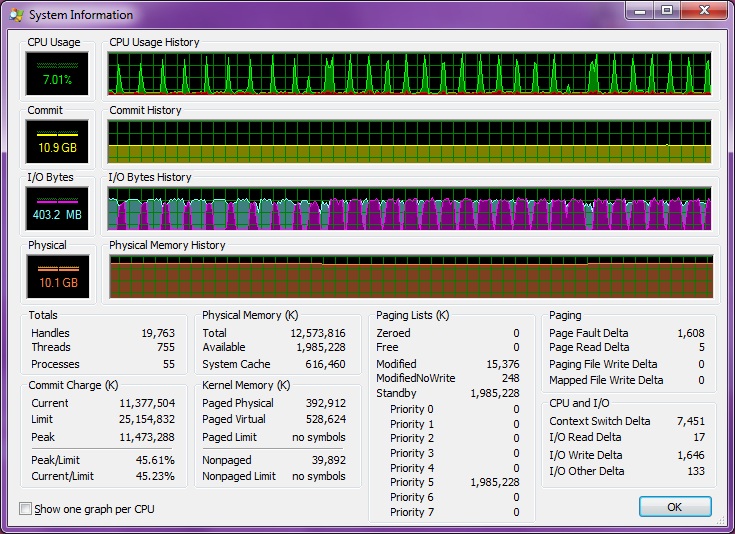Image resolution: width=735 pixels, height=534 pixels.
Task: Maximize the System Information window
Action: [667, 10]
